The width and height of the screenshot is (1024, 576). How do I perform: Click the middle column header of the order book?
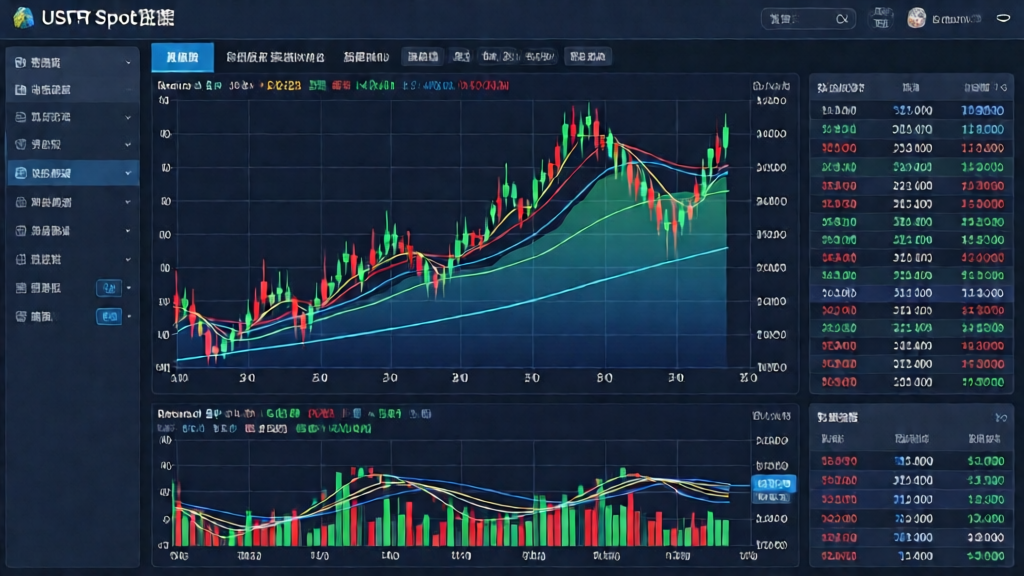pos(911,88)
